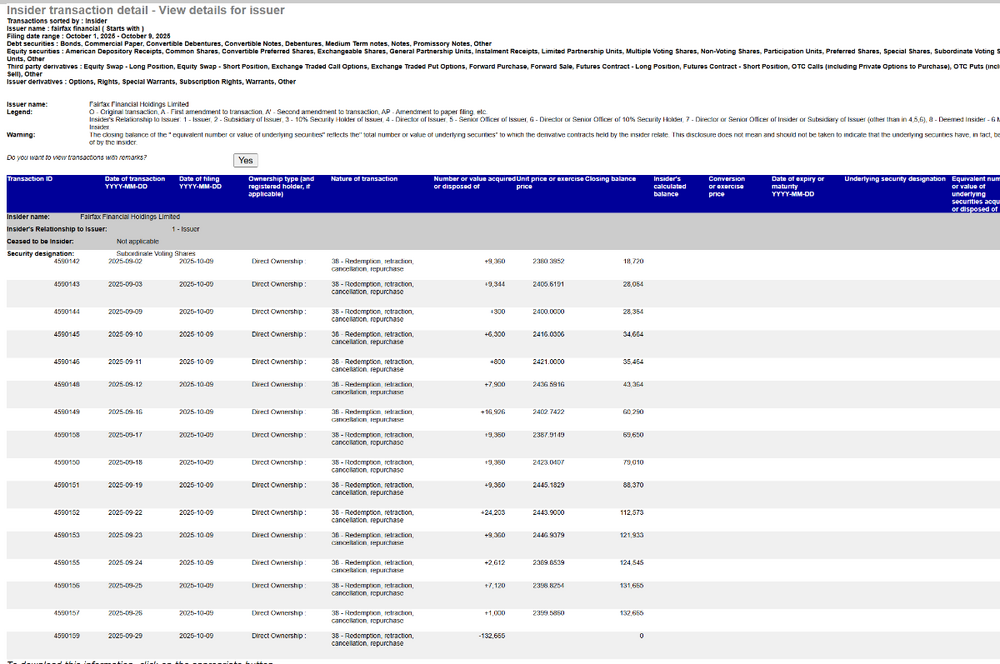Click the acquired amount +800
Image resolution: width=1000 pixels, height=664 pixels.
[x=497, y=362]
